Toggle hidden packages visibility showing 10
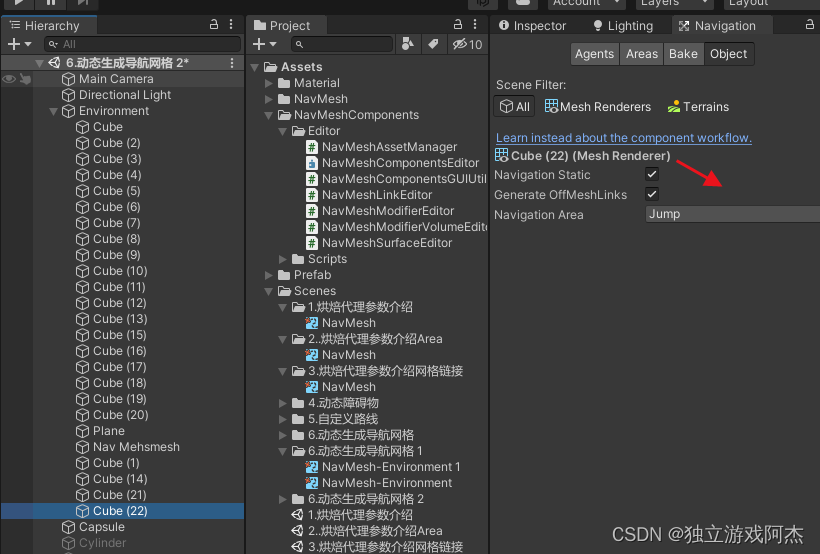820x554 pixels. pos(468,44)
